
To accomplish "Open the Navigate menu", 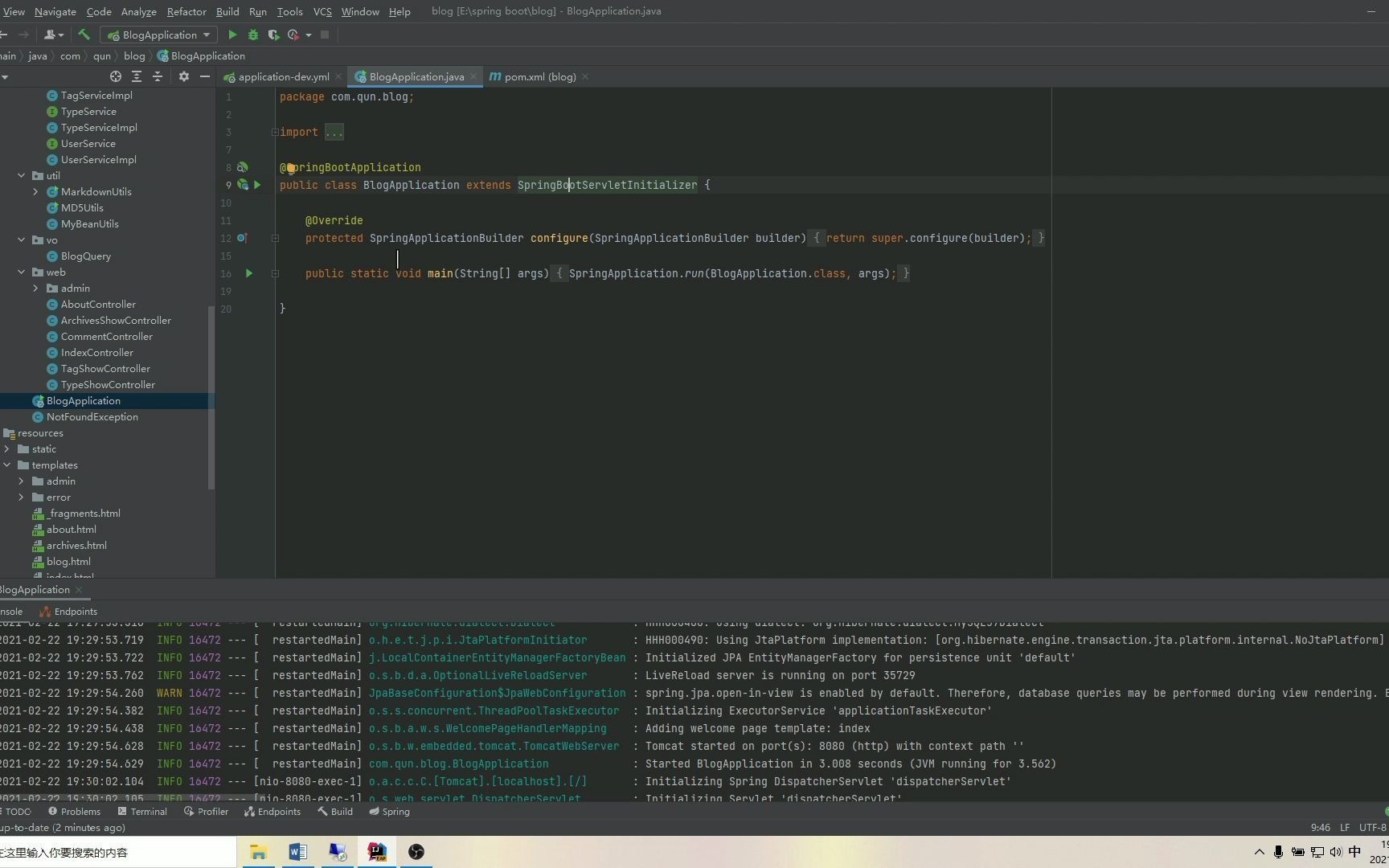I will click(55, 11).
